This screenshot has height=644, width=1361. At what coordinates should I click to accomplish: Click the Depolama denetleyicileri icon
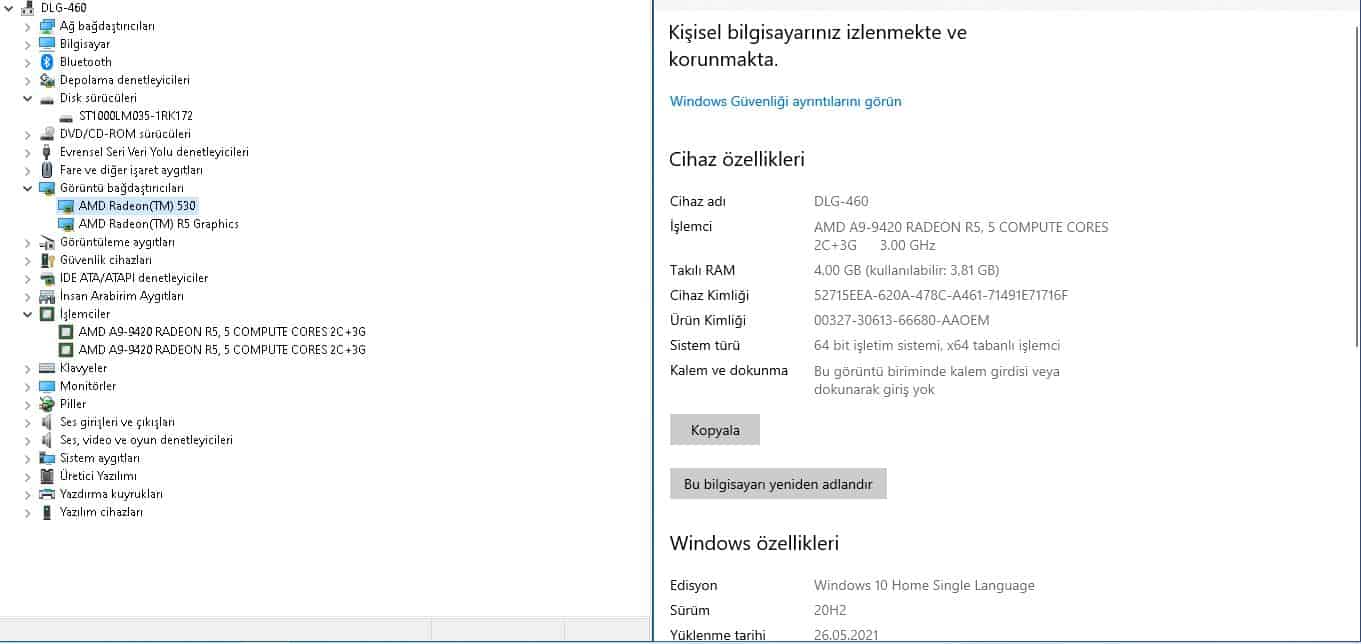point(46,80)
